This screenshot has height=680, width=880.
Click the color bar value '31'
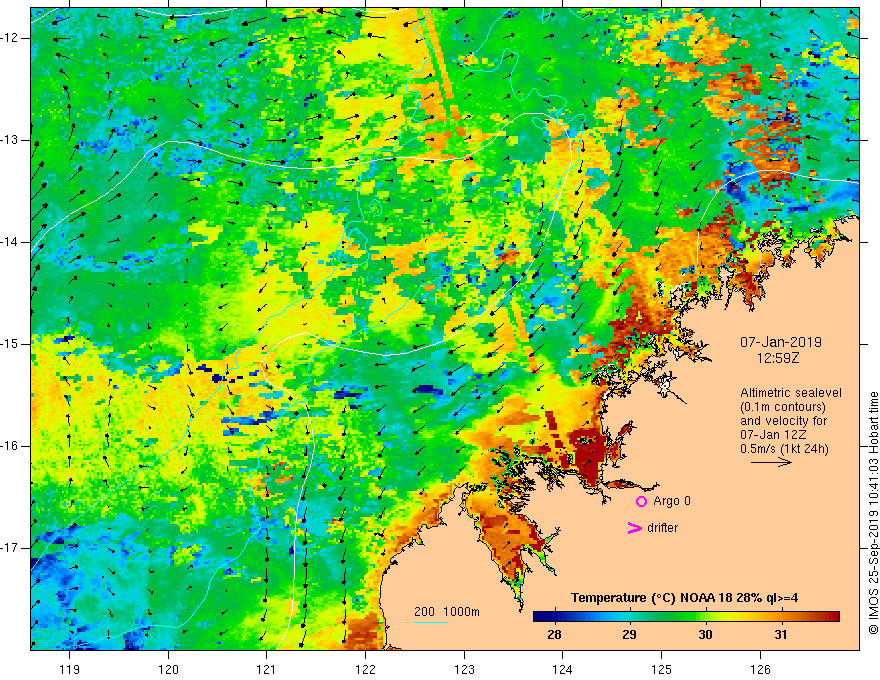pyautogui.click(x=780, y=635)
